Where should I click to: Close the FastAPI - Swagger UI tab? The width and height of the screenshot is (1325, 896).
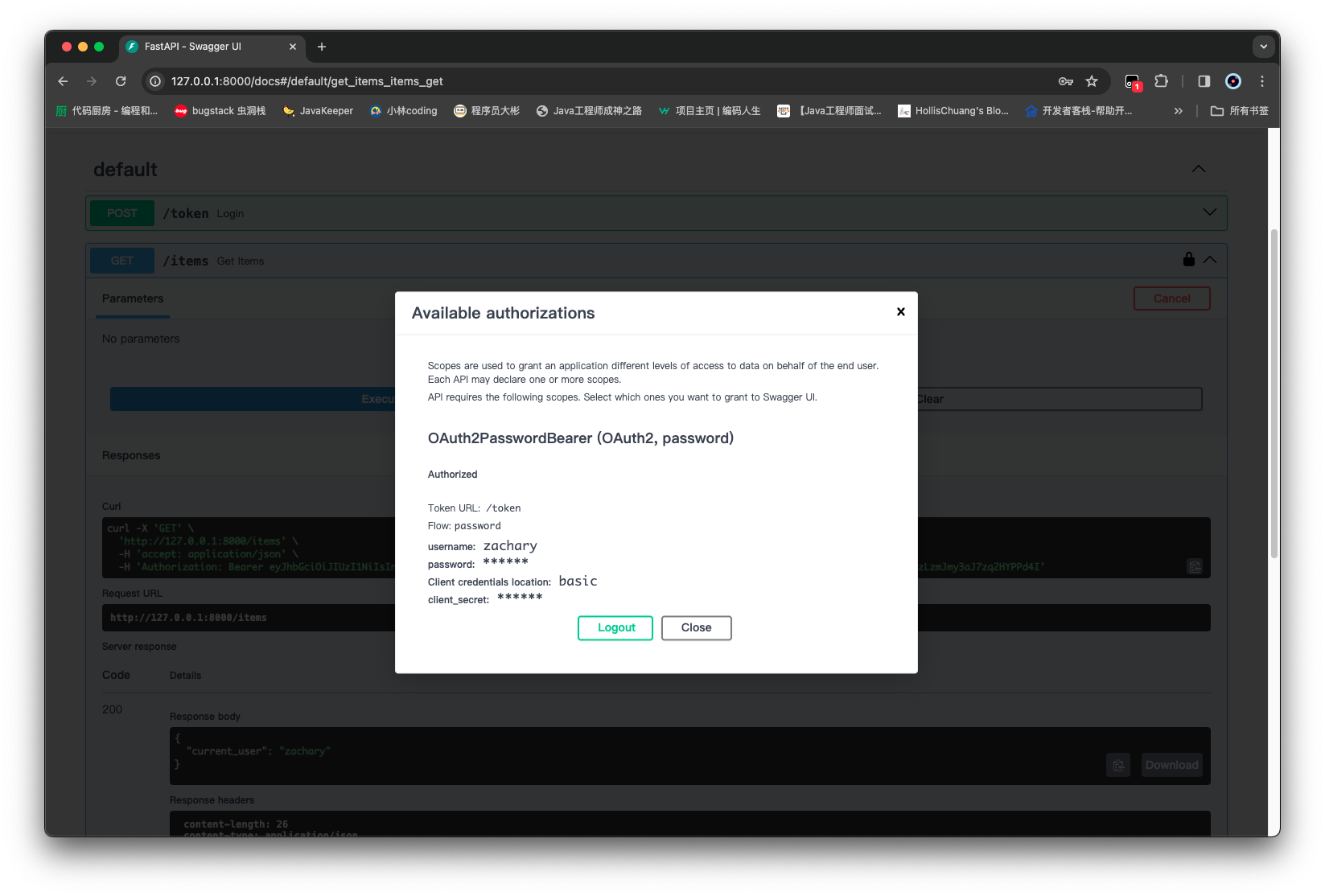tap(293, 47)
